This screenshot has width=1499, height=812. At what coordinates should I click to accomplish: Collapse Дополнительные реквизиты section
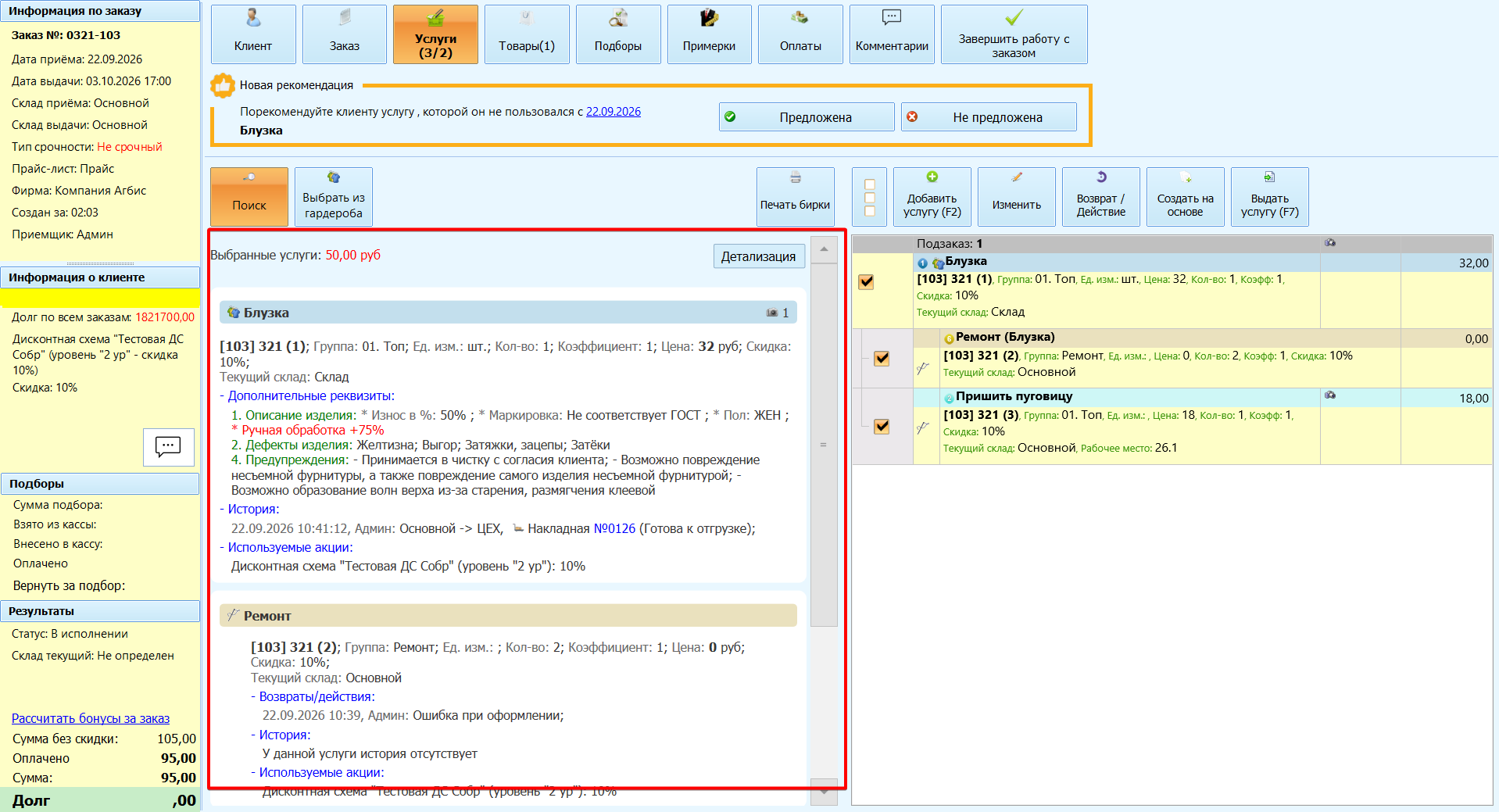(307, 396)
